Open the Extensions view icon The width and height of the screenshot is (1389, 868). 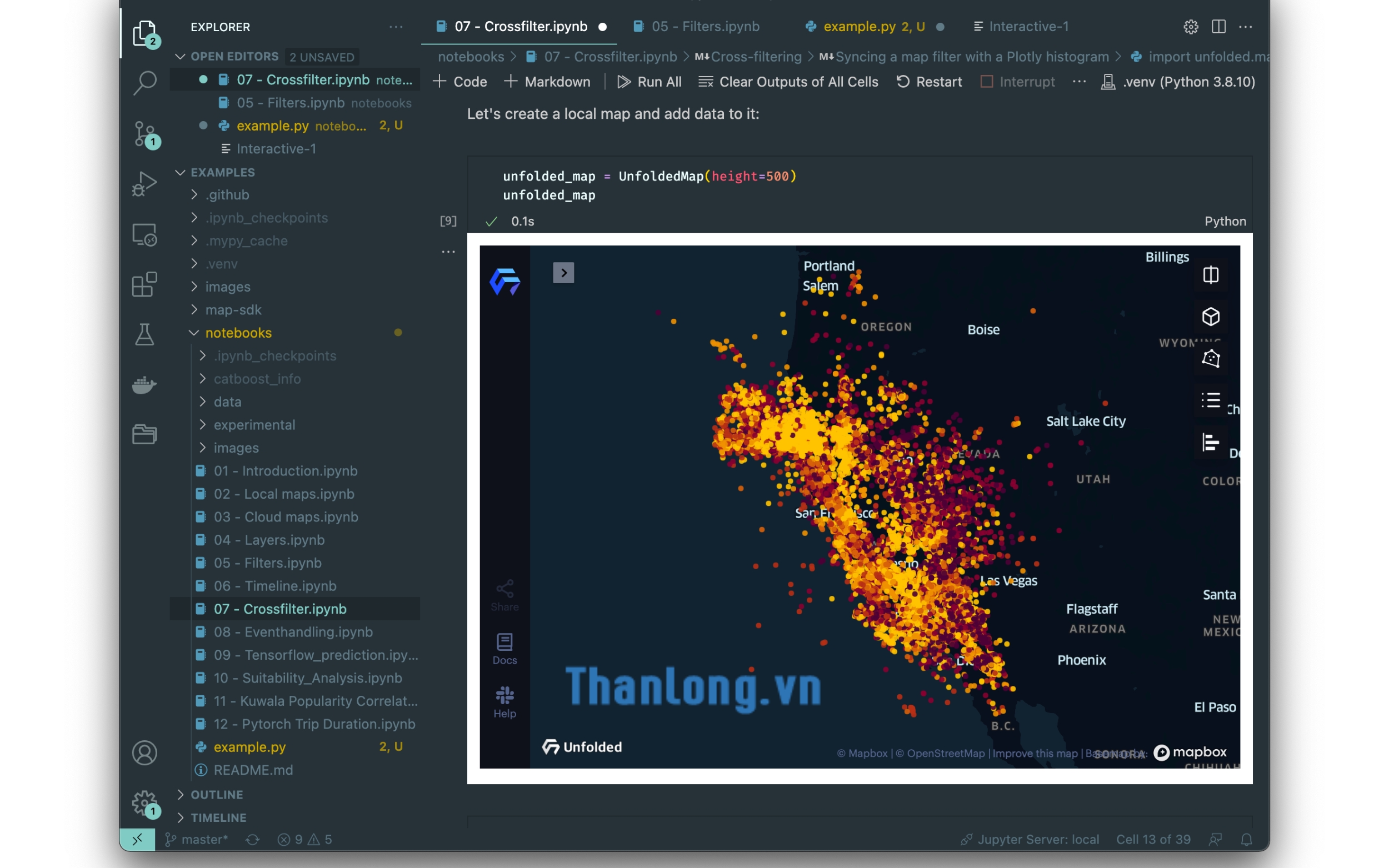click(x=144, y=284)
